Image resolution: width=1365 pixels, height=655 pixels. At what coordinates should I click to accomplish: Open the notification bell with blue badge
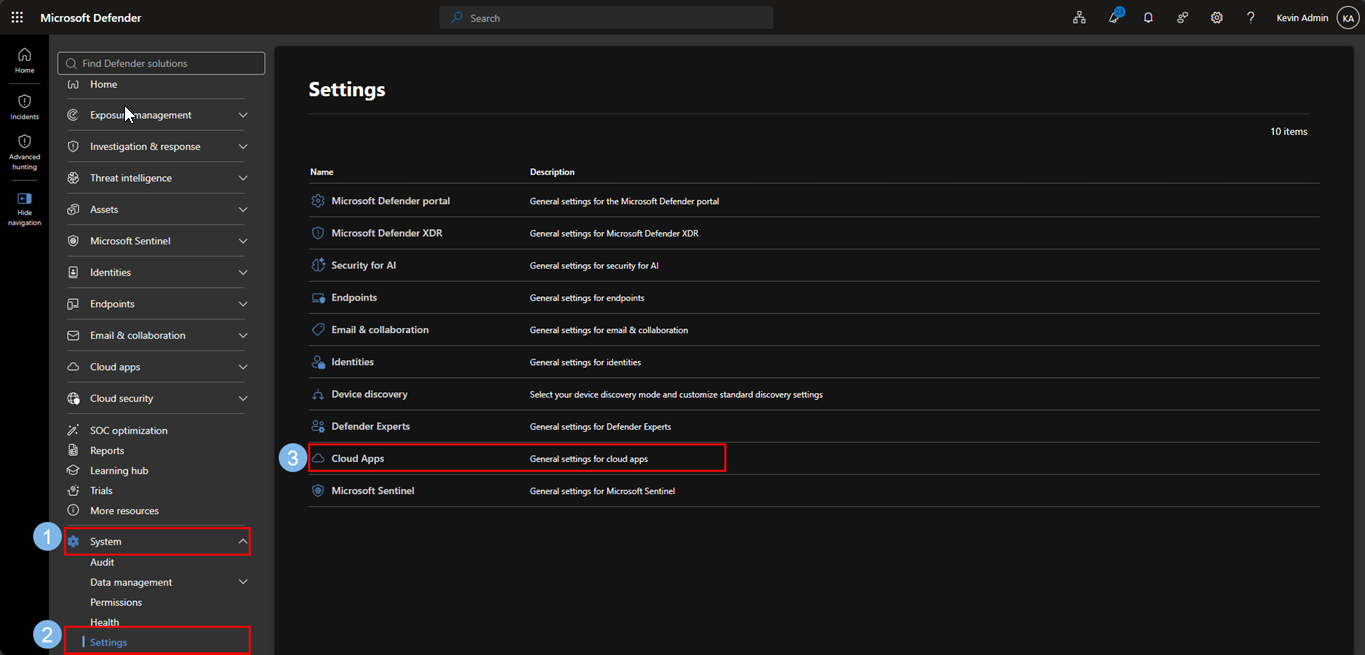tap(1115, 17)
